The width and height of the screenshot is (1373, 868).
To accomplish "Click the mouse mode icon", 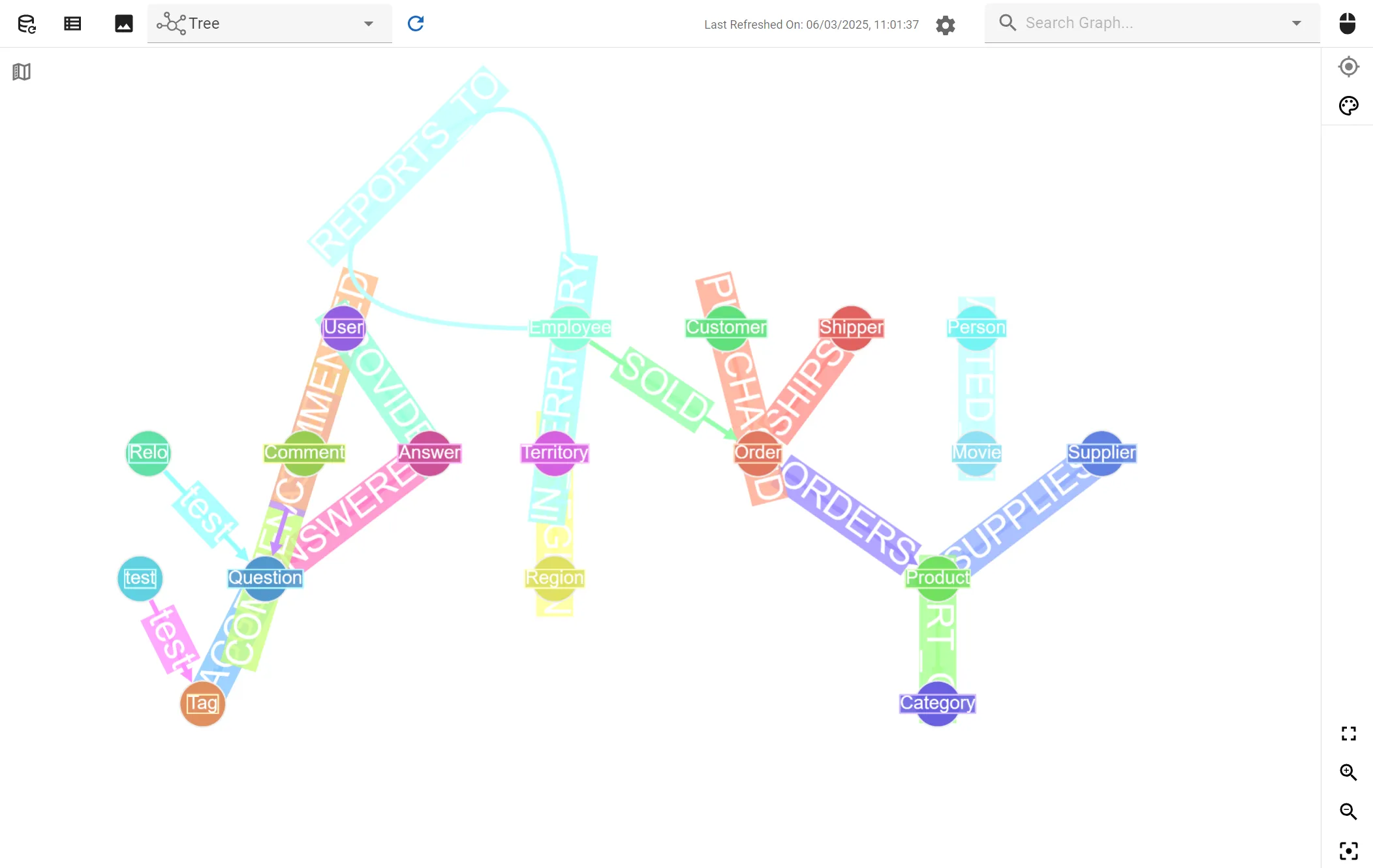I will (1348, 23).
